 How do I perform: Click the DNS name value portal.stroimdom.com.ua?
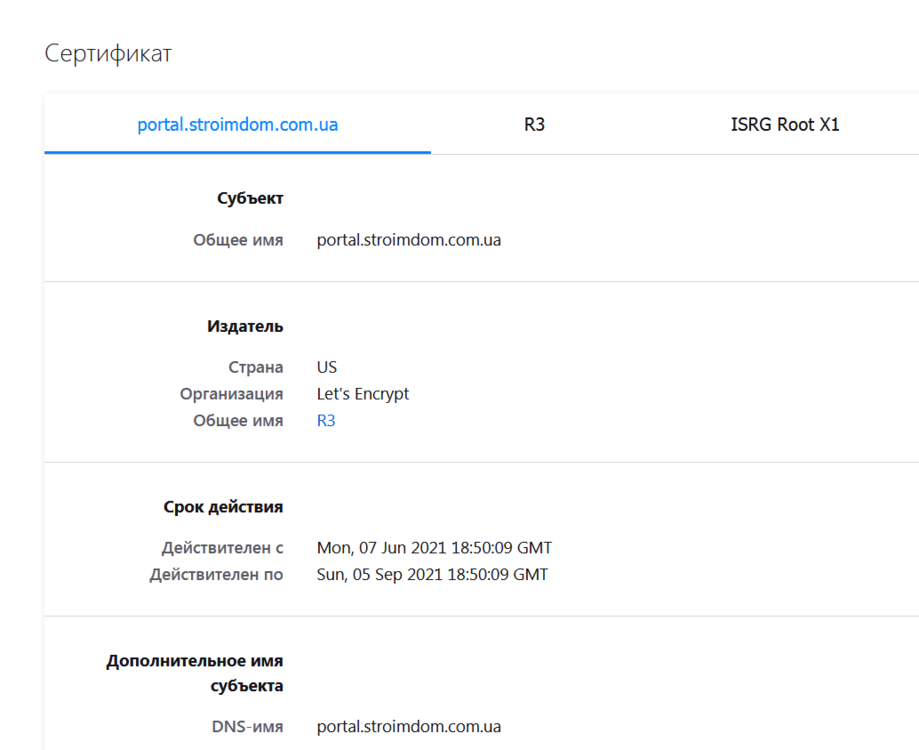[x=408, y=727]
